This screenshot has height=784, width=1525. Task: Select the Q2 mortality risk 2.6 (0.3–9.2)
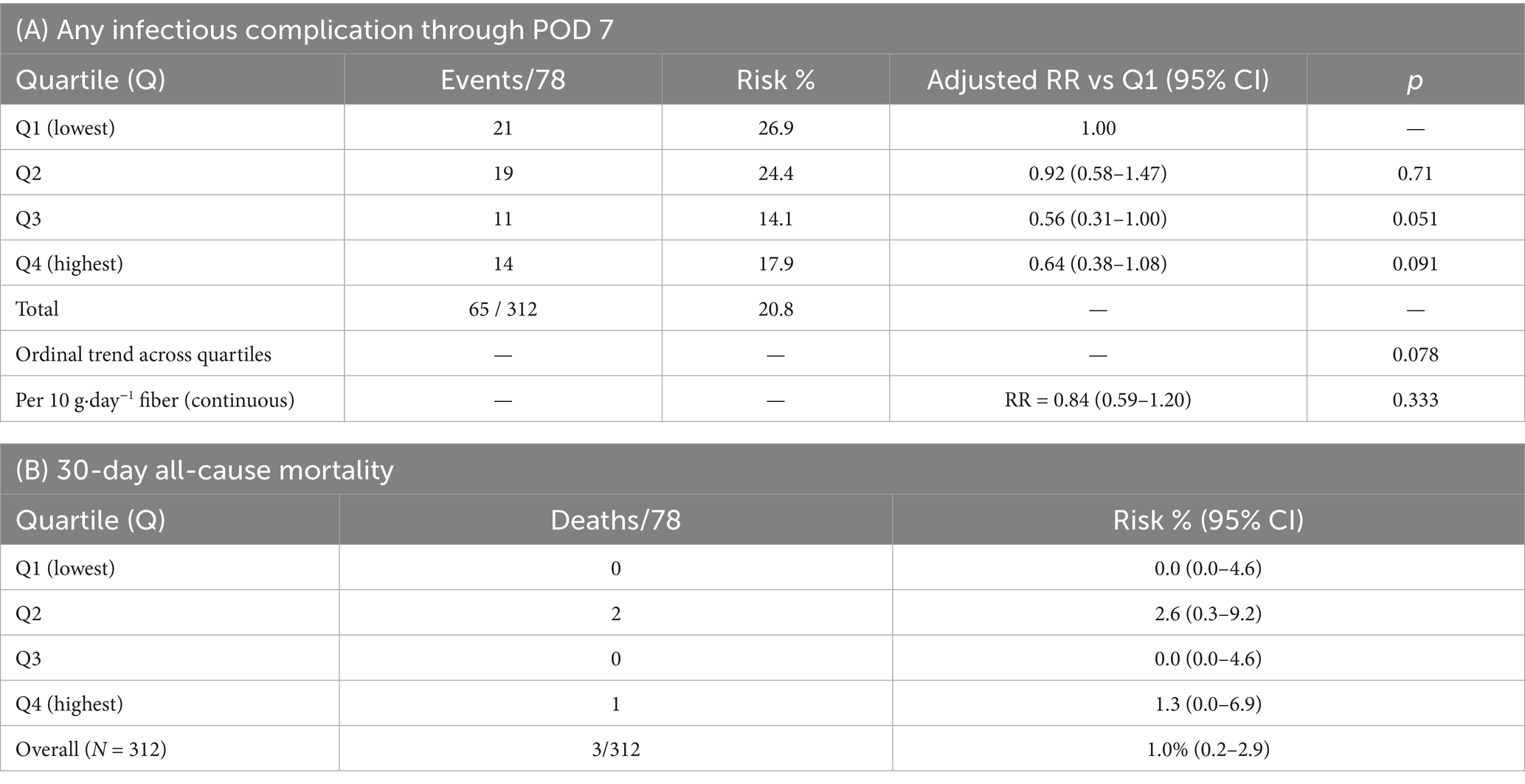click(1208, 614)
